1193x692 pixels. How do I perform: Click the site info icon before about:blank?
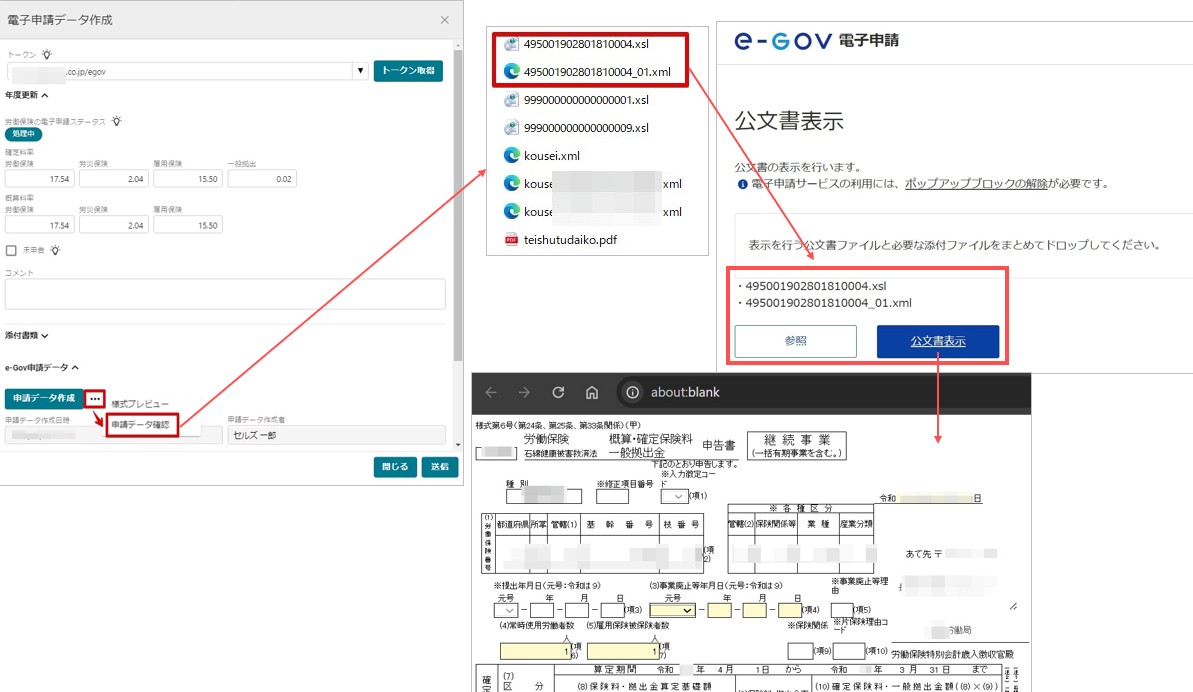632,392
